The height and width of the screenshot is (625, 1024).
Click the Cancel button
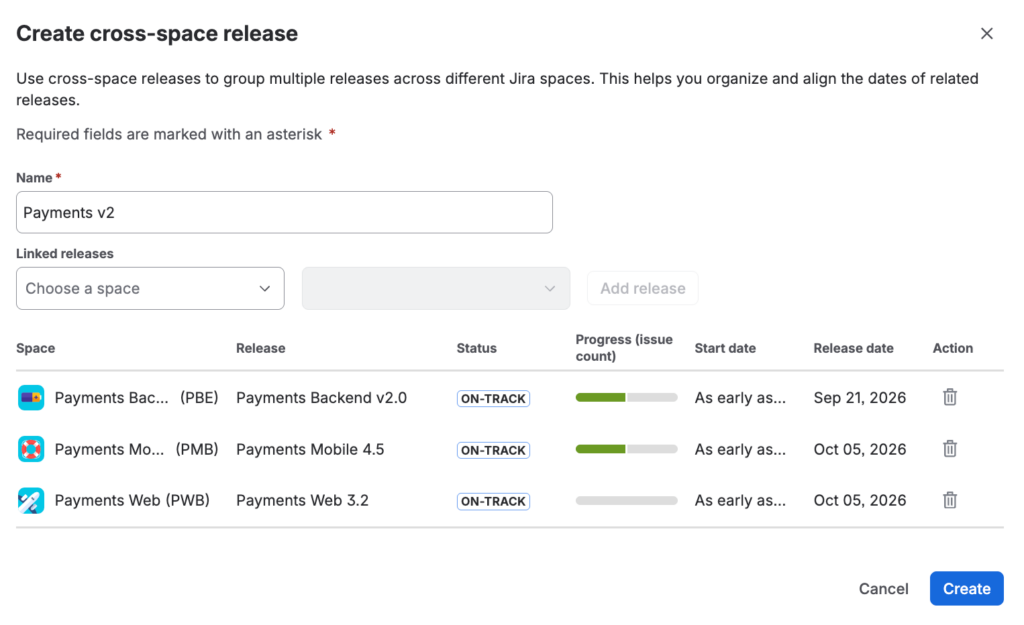pyautogui.click(x=883, y=588)
